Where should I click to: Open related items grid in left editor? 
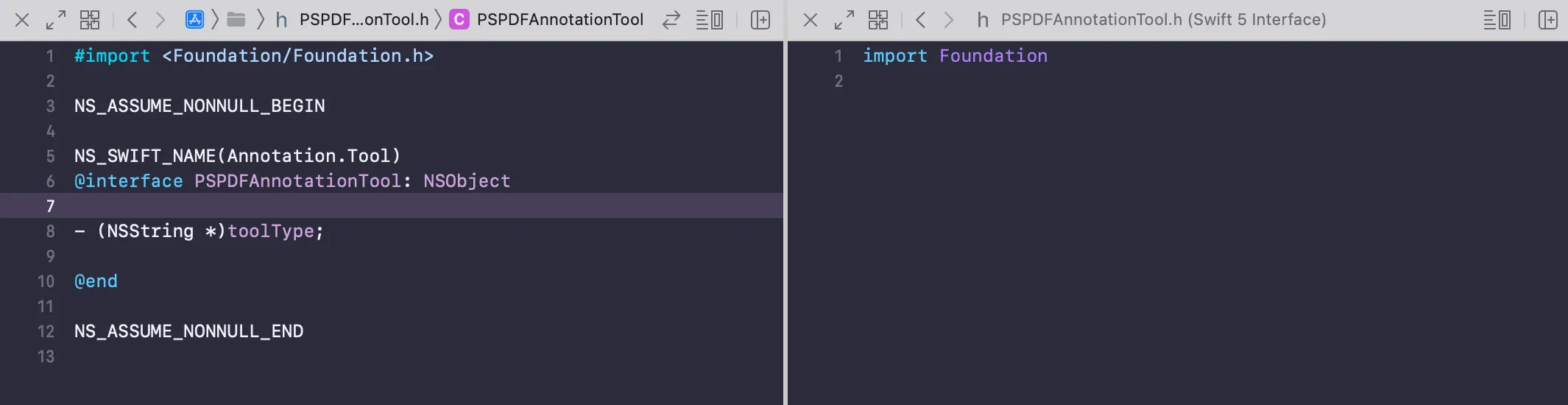point(90,20)
